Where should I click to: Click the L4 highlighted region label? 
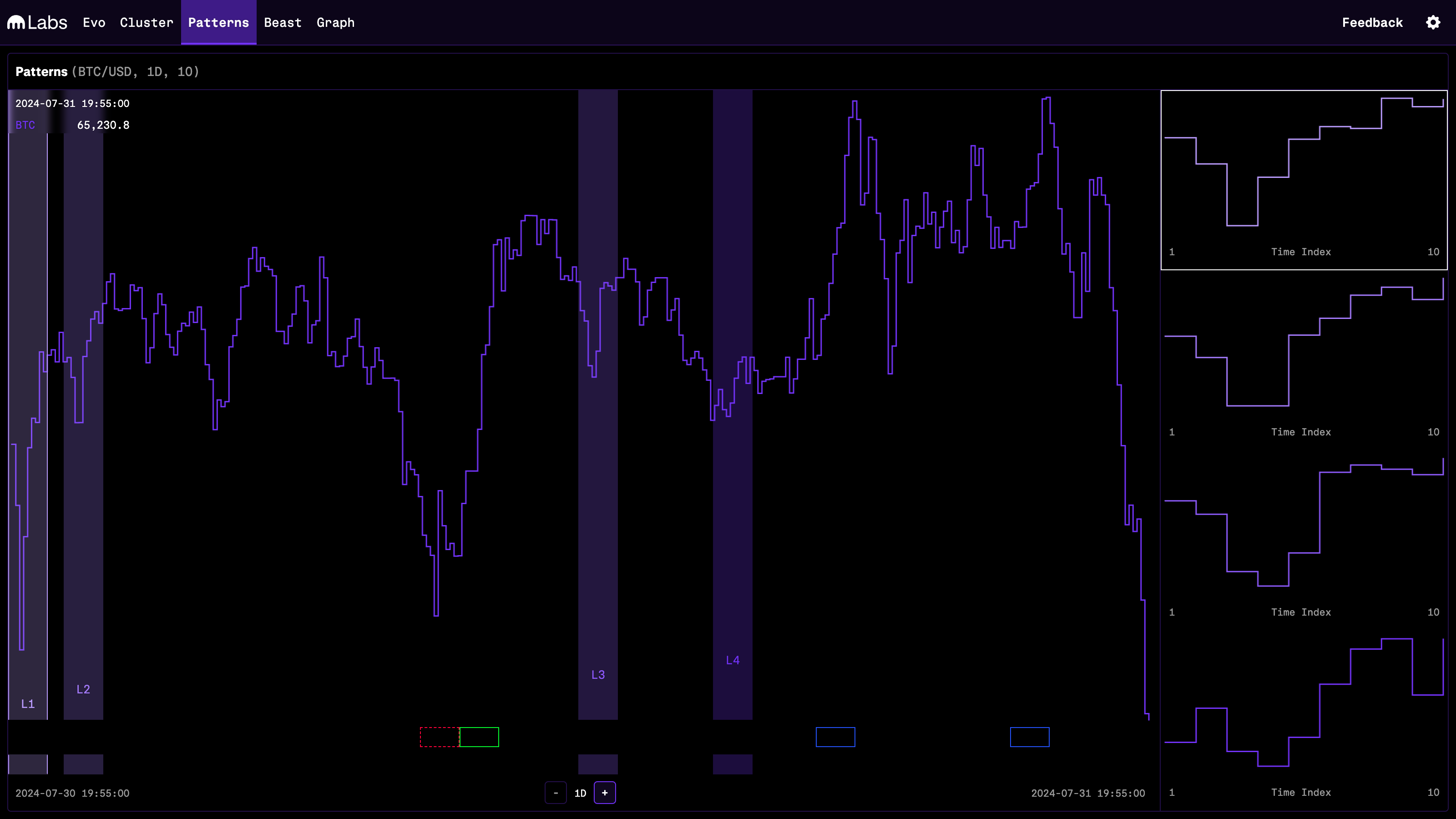733,660
